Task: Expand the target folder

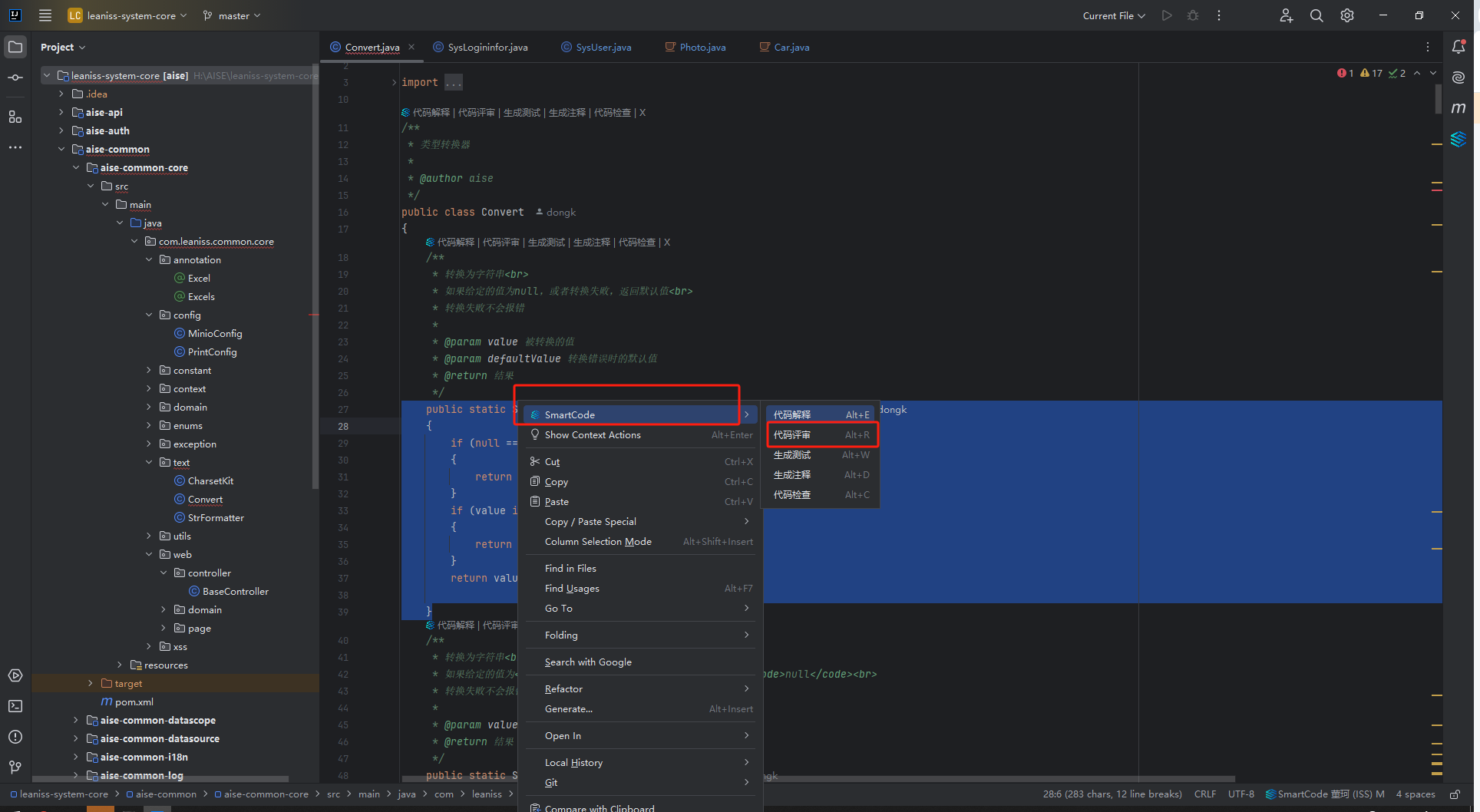Action: point(91,683)
